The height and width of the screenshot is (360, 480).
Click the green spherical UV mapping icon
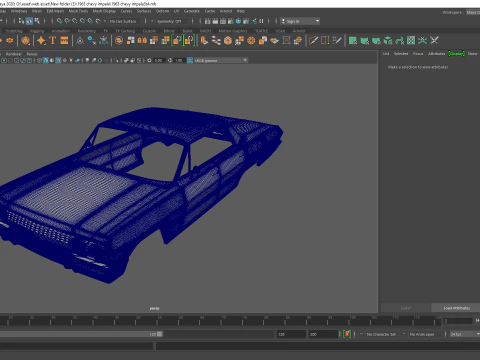(x=376, y=40)
